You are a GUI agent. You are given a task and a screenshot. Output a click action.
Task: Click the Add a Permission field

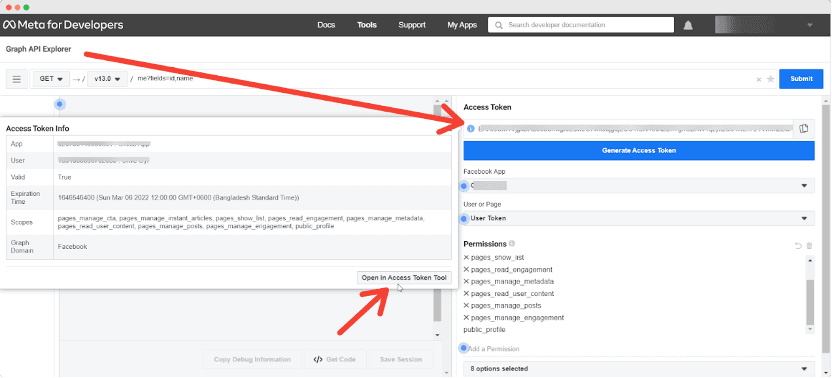[x=639, y=349]
